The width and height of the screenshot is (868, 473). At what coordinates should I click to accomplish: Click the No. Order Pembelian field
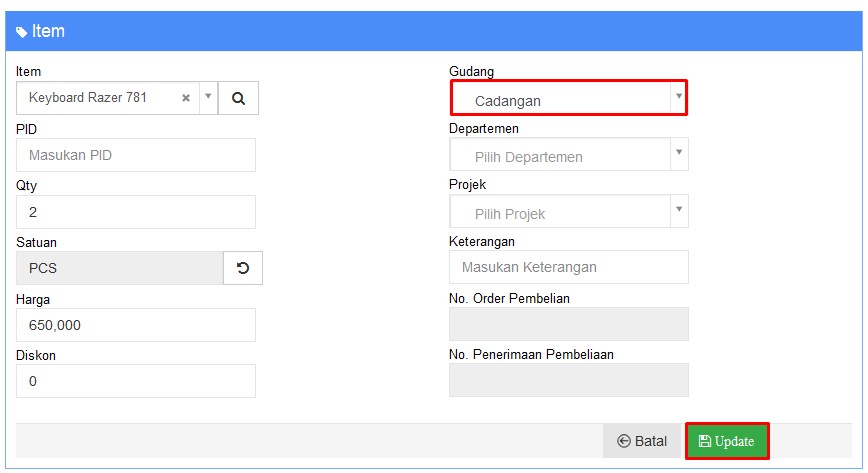569,324
